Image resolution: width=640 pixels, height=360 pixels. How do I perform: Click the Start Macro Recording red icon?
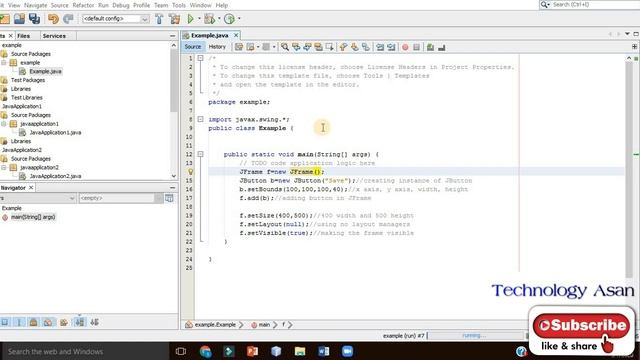point(405,47)
